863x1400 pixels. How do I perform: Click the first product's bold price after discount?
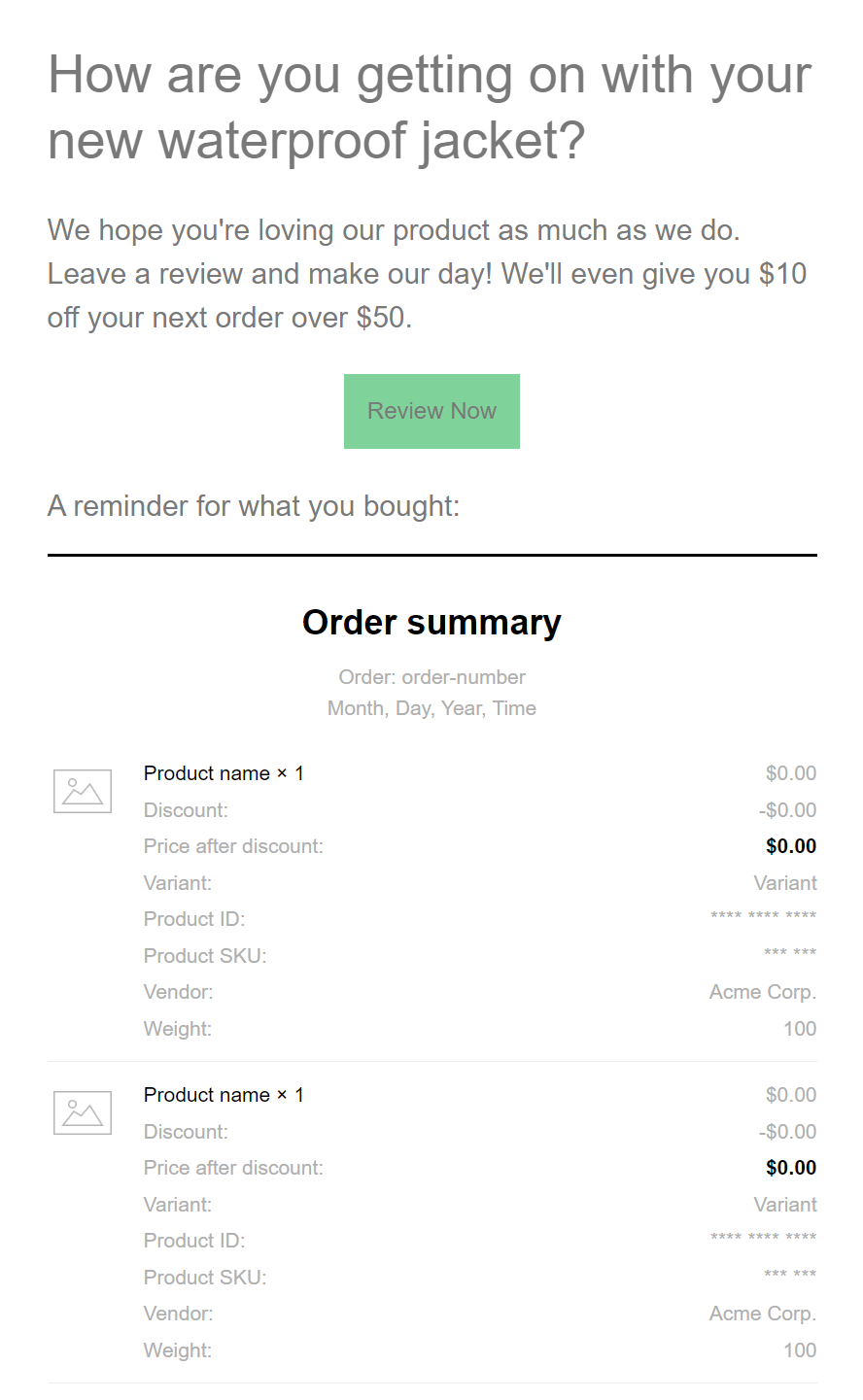791,846
